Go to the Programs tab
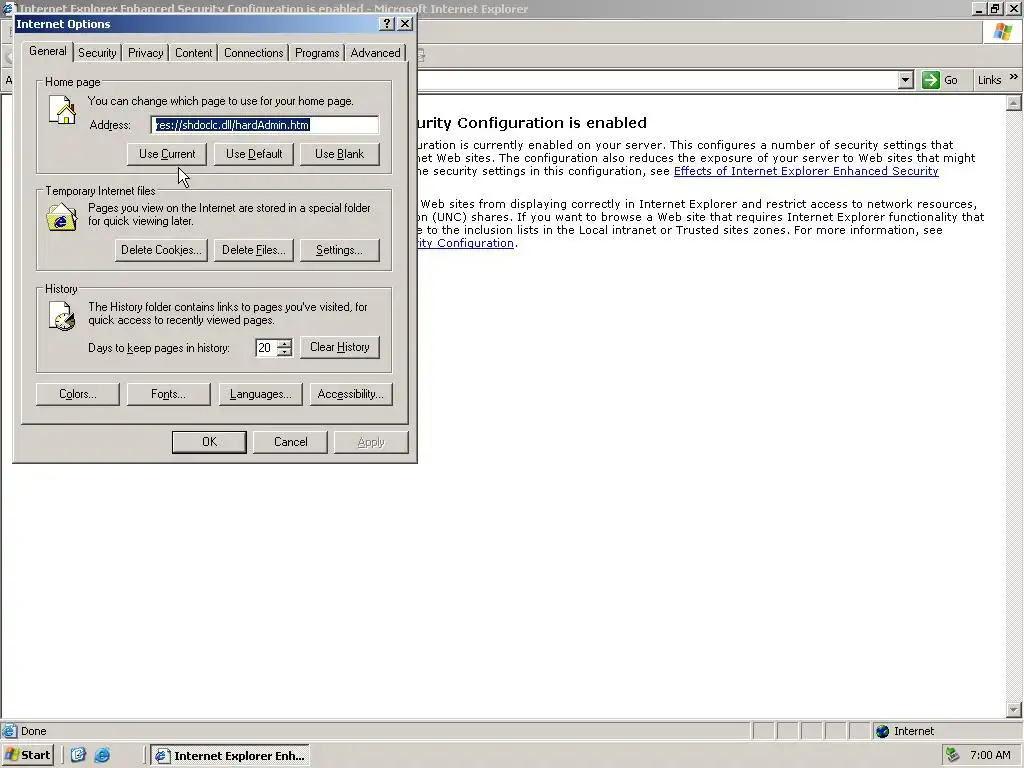Screen dimensions: 1024x768 tap(317, 53)
